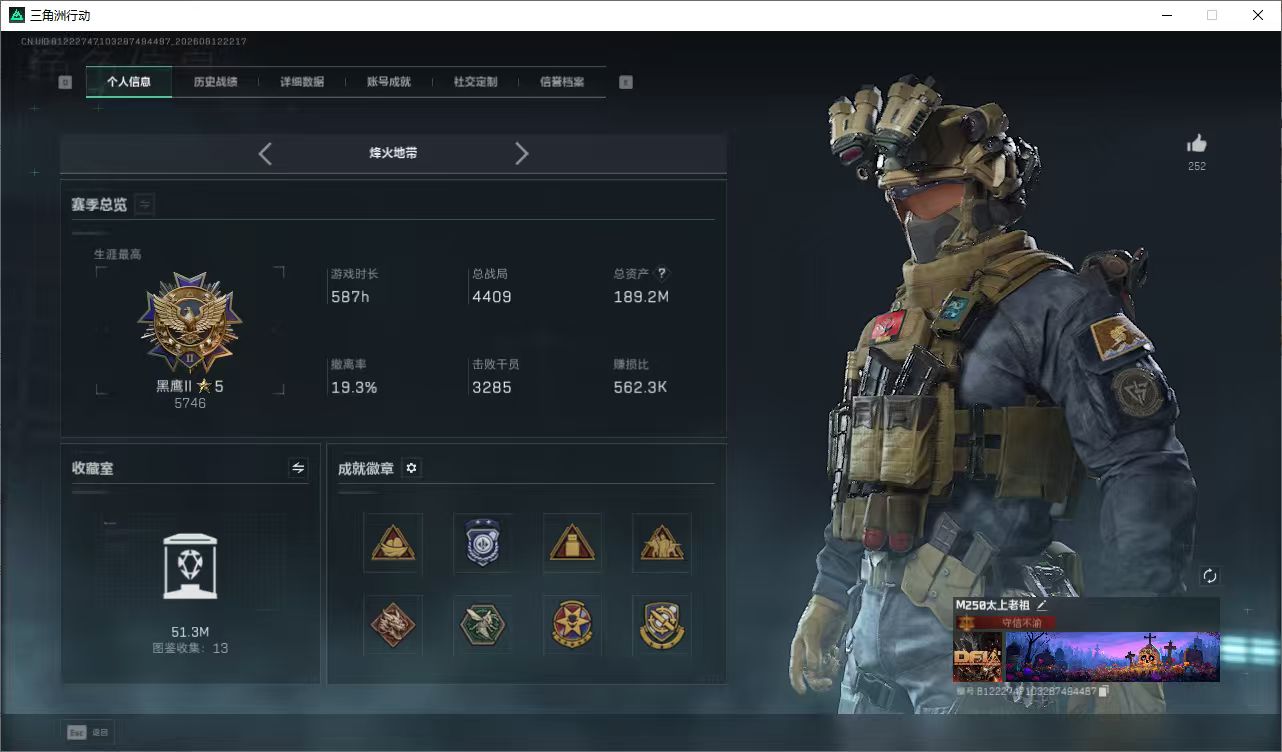Maximize the 三角洲行动 window
This screenshot has height=752, width=1282.
[x=1212, y=15]
